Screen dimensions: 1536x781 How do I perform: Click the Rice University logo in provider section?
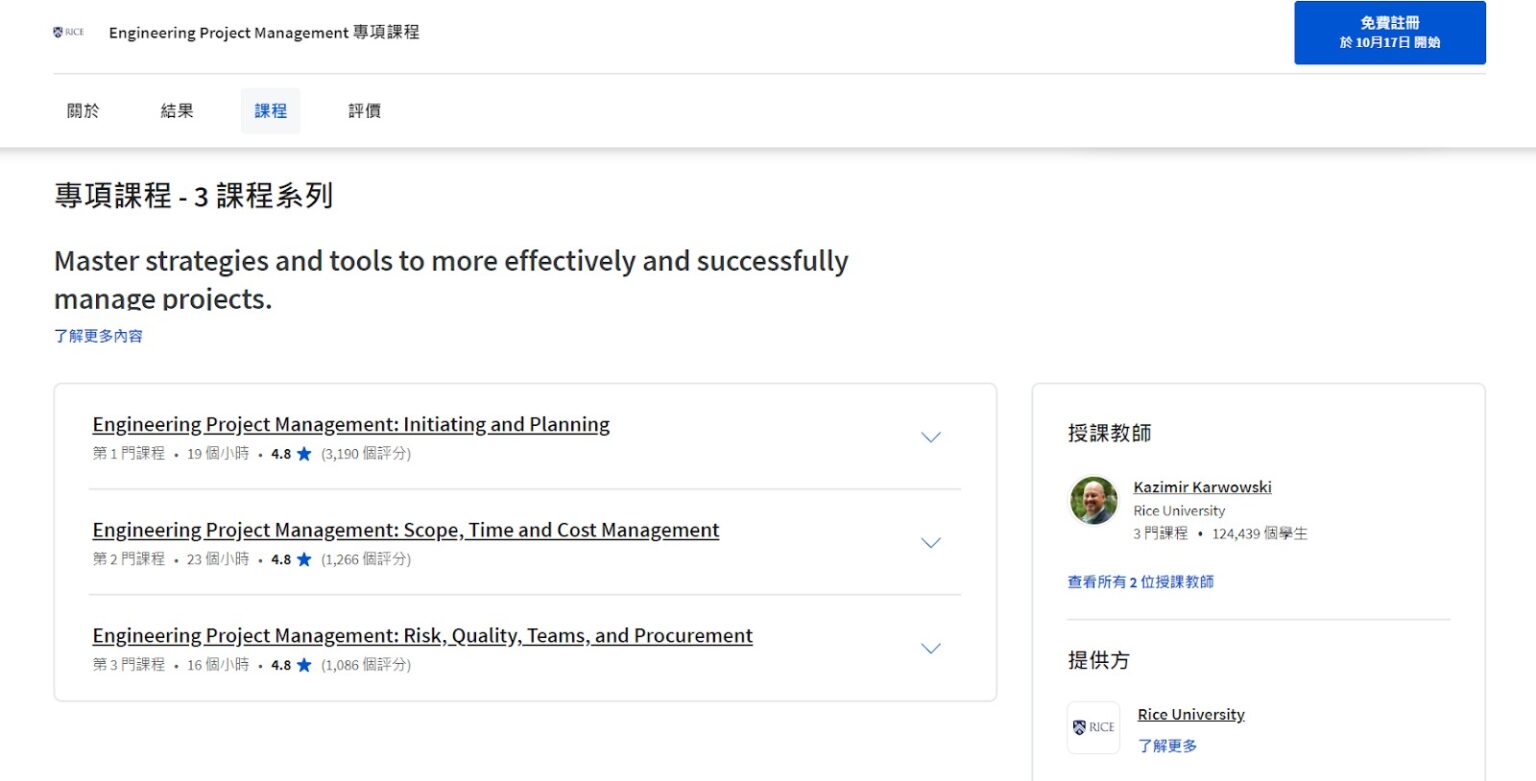click(1093, 727)
